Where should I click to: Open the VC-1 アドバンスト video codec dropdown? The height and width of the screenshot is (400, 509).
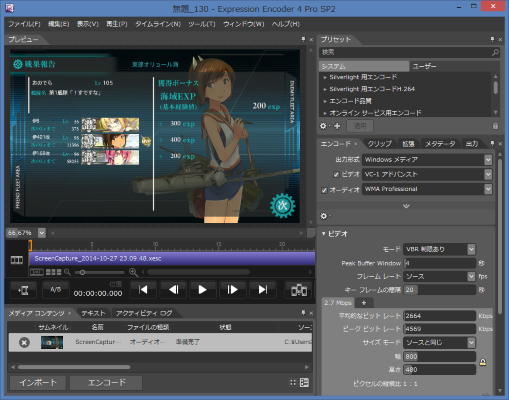coord(488,174)
